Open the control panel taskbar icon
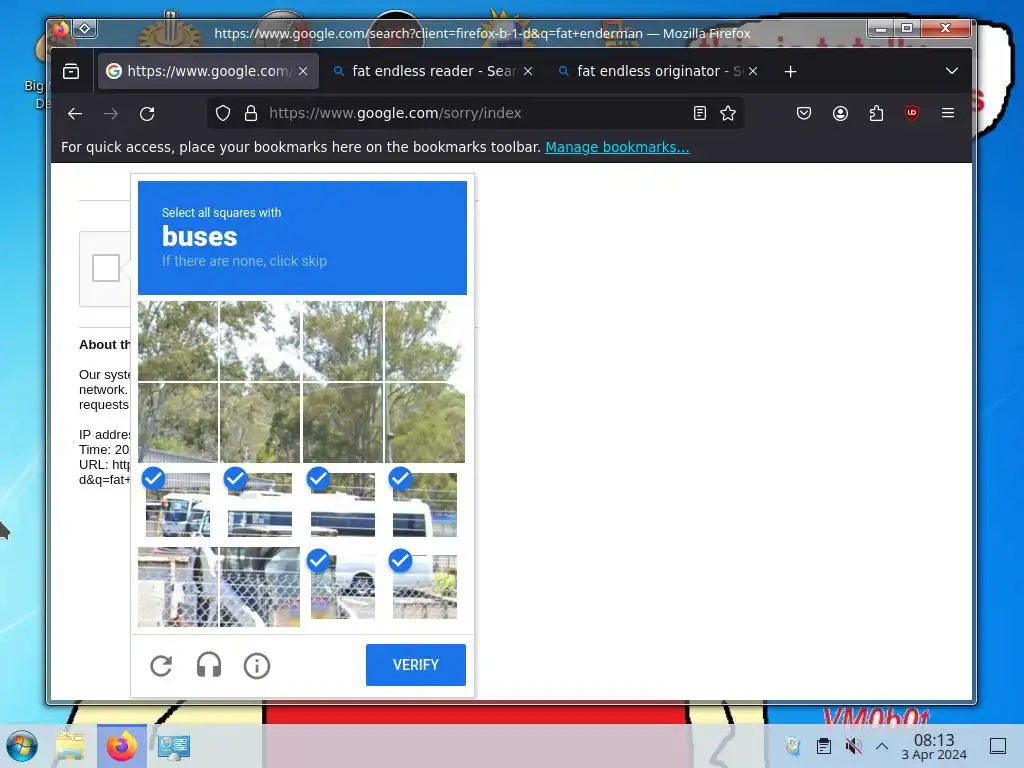 click(173, 746)
